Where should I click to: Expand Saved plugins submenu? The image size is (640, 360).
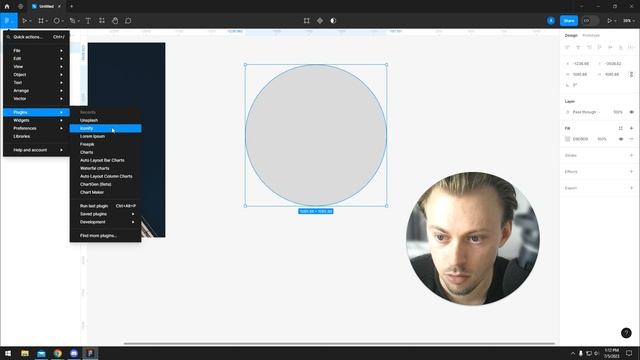tap(106, 214)
